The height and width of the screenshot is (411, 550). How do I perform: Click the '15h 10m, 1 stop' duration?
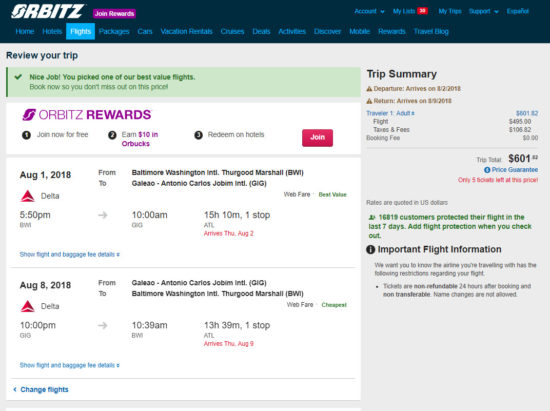point(237,215)
